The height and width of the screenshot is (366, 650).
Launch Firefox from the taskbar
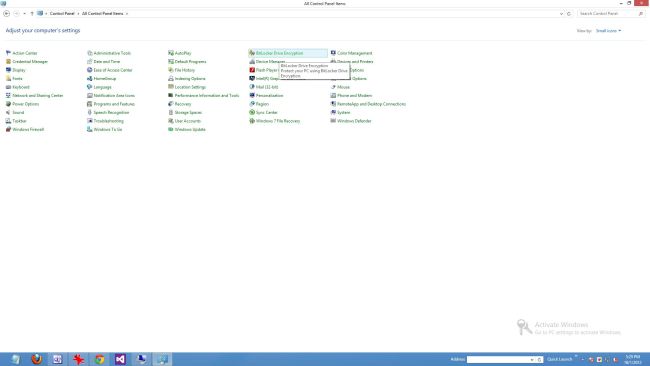click(36, 359)
